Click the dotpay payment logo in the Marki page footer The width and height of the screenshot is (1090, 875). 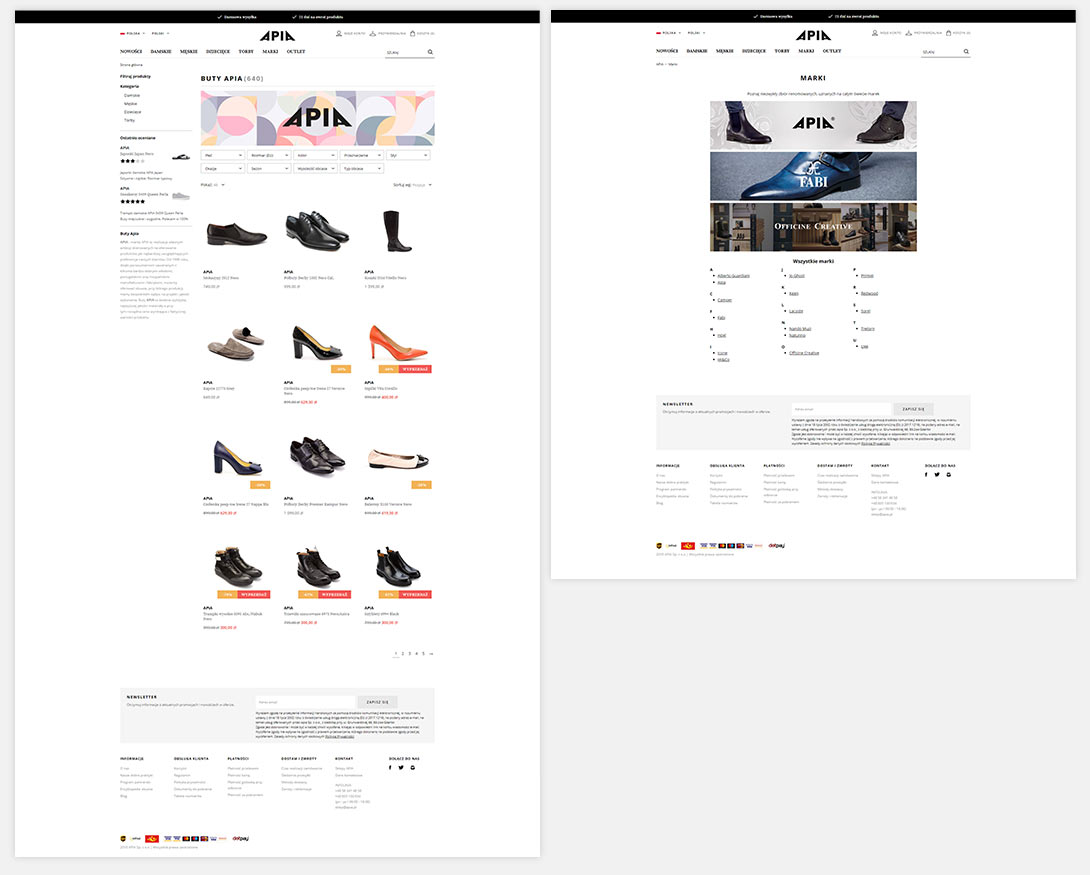[776, 546]
